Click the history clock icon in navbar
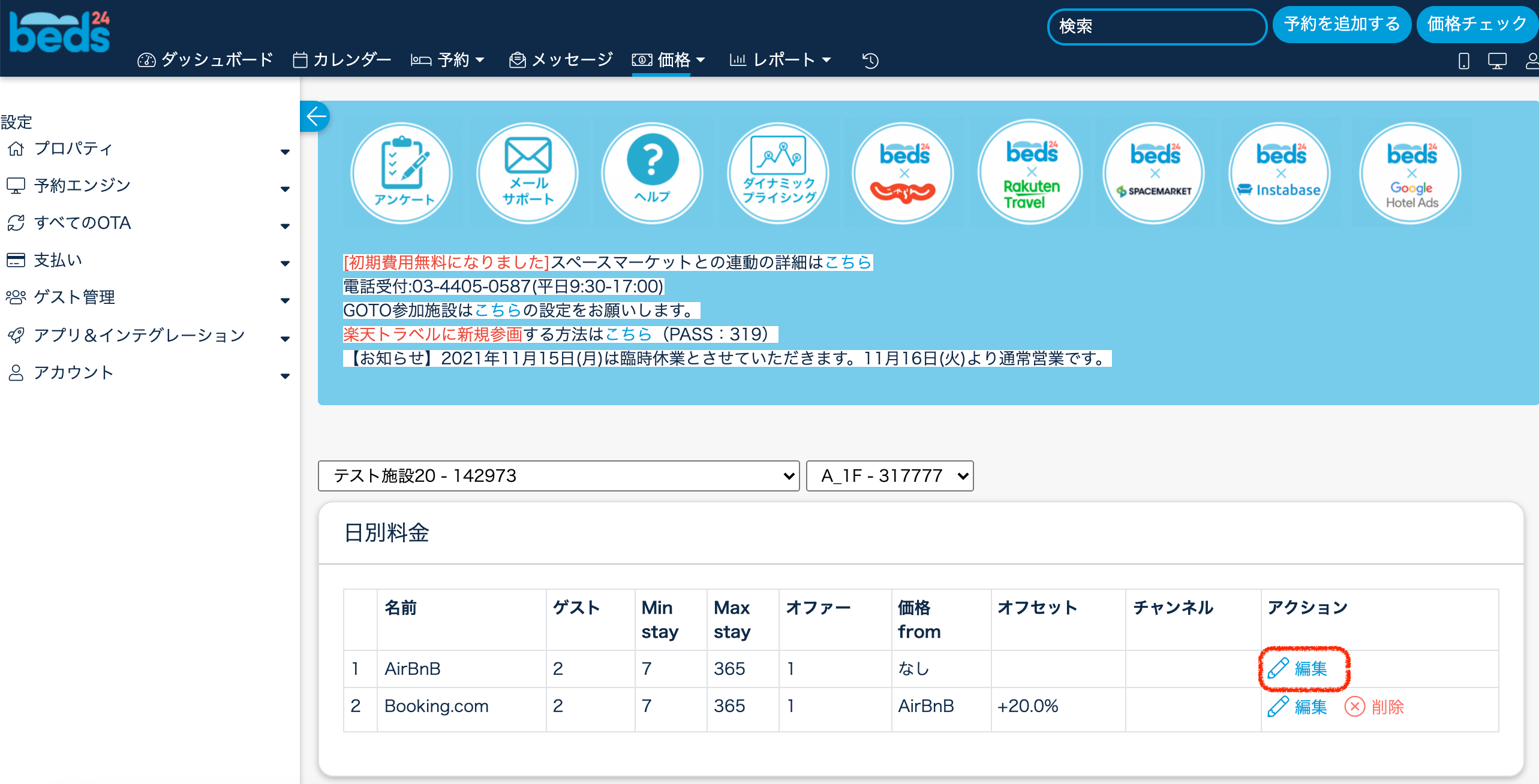The height and width of the screenshot is (784, 1539). click(870, 61)
